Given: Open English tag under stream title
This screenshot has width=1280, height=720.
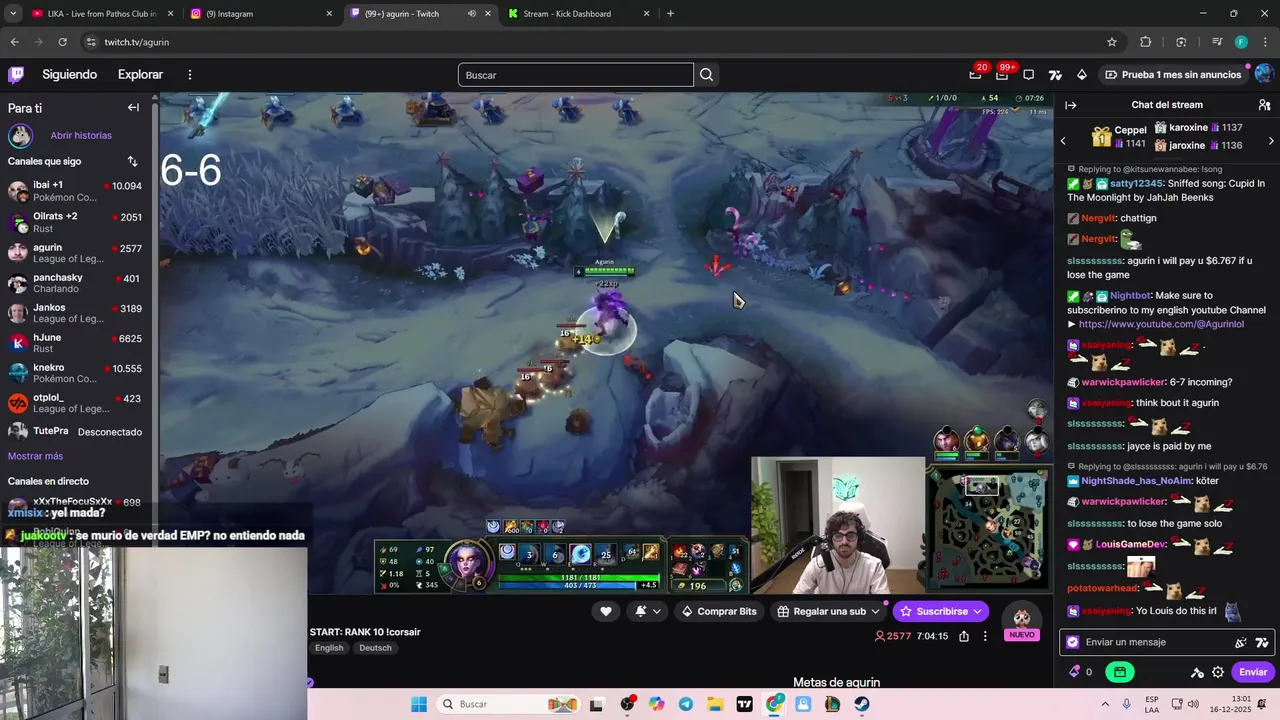Looking at the screenshot, I should (x=329, y=648).
